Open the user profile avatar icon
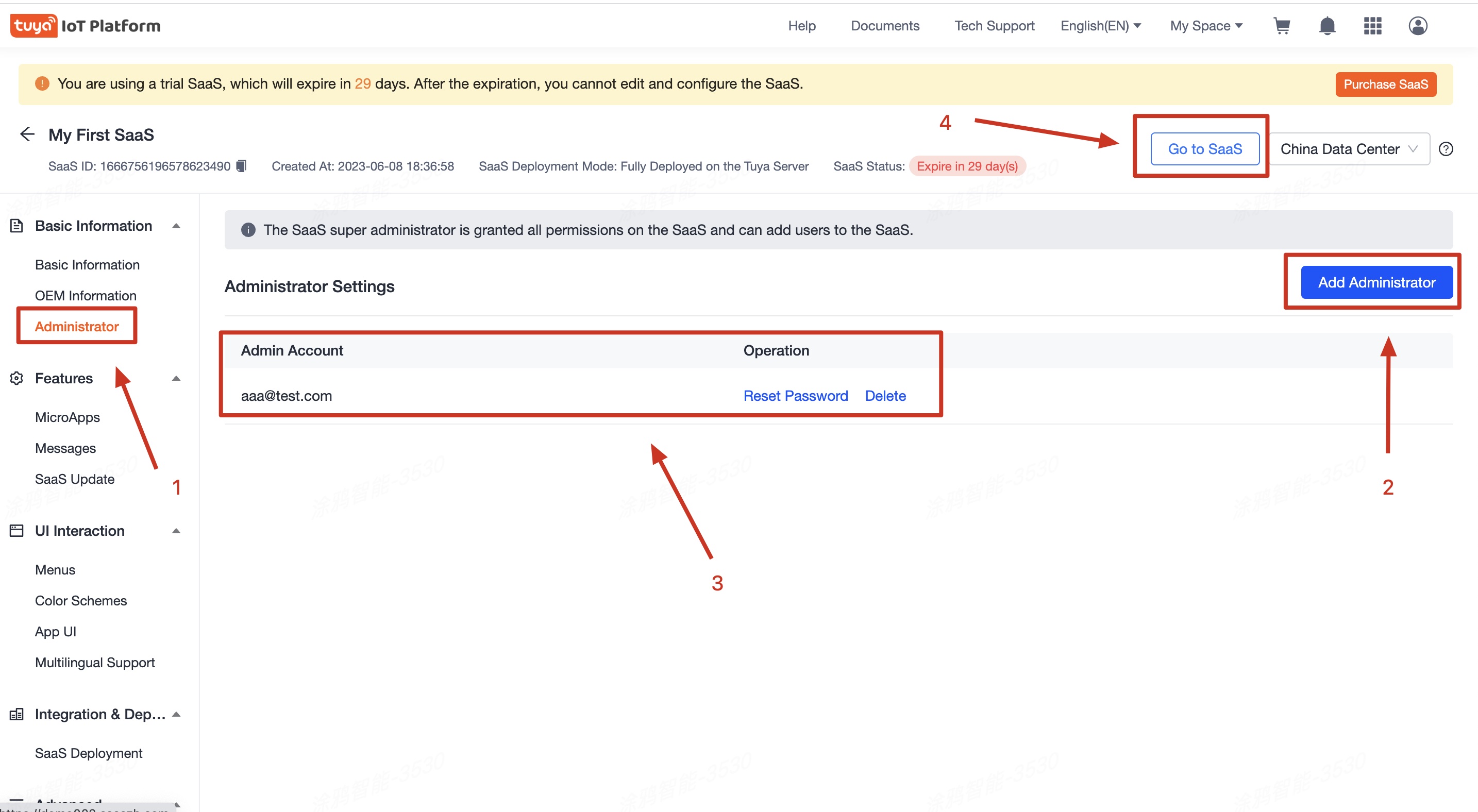The height and width of the screenshot is (812, 1478). [x=1418, y=26]
